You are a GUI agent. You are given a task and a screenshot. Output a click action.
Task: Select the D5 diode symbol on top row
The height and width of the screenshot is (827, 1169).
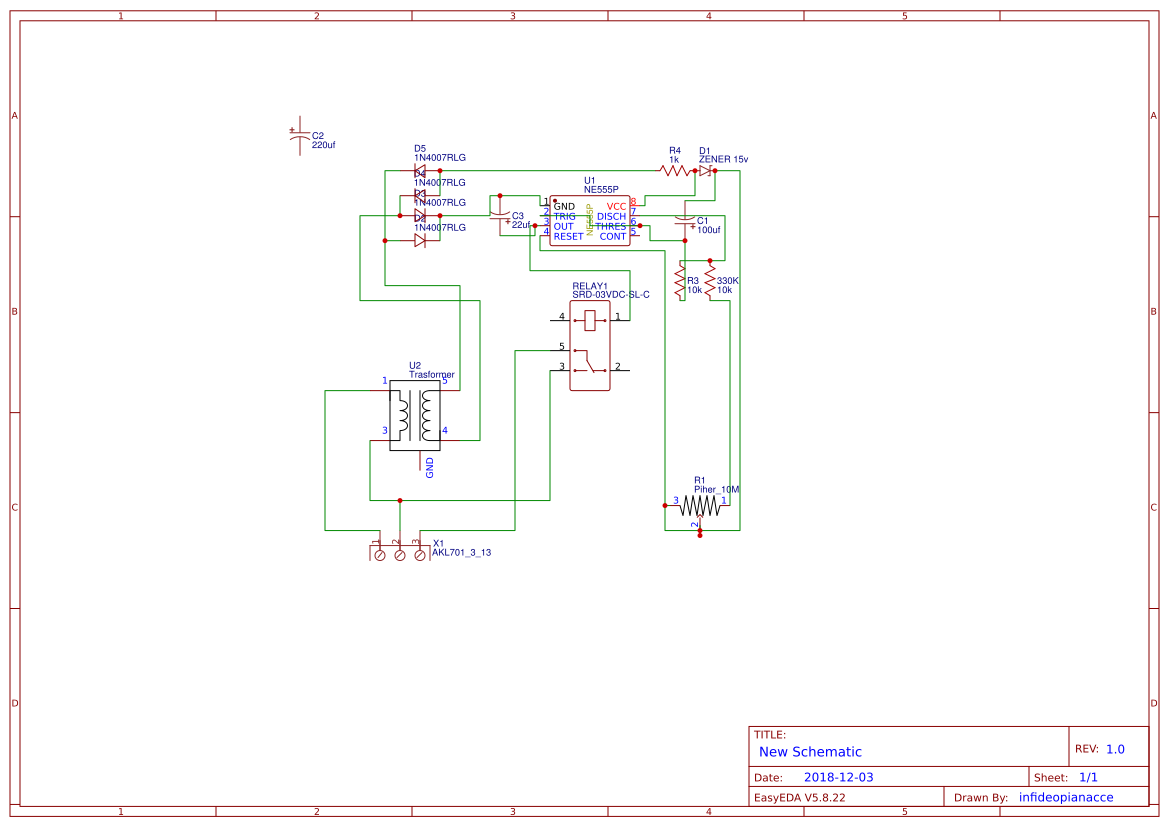tap(420, 171)
